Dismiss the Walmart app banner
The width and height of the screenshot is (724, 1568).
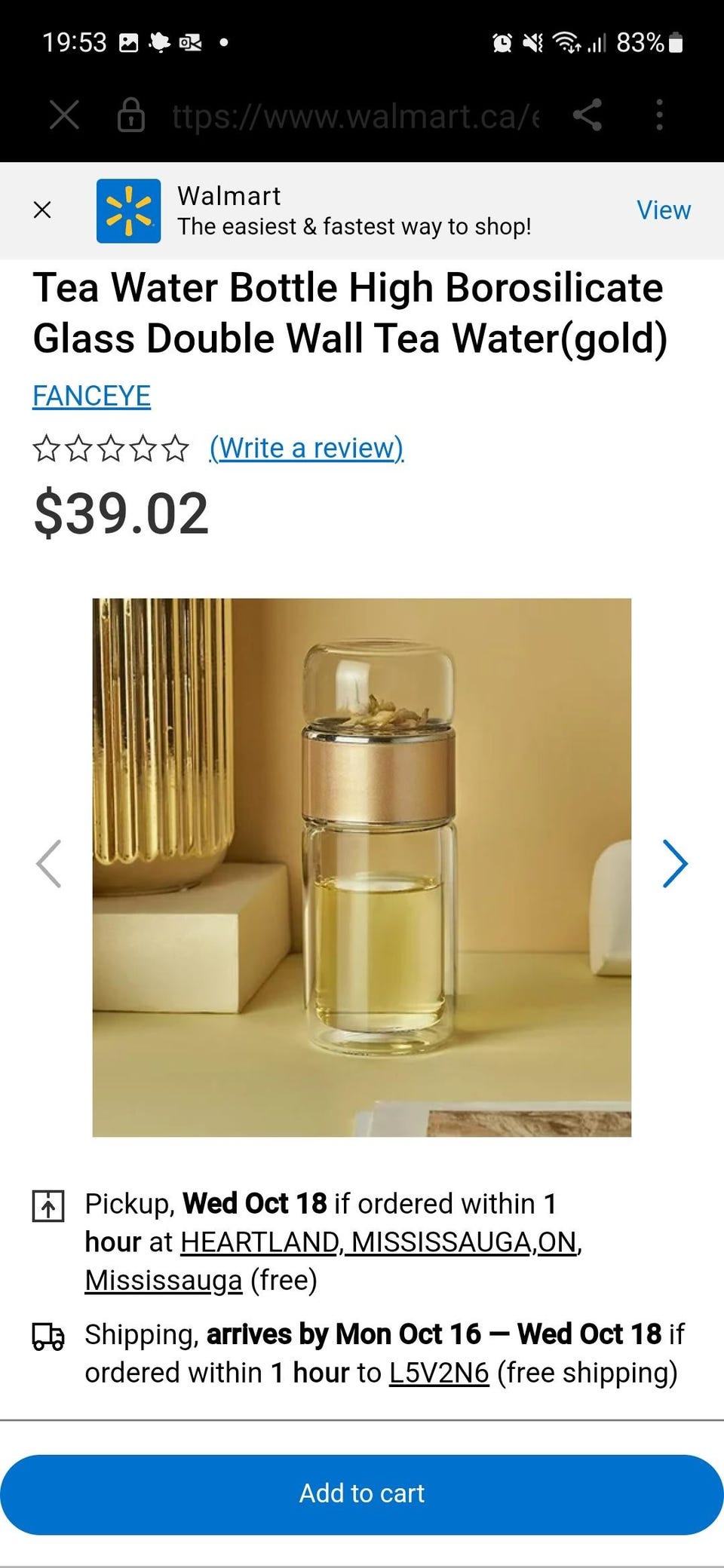(42, 210)
